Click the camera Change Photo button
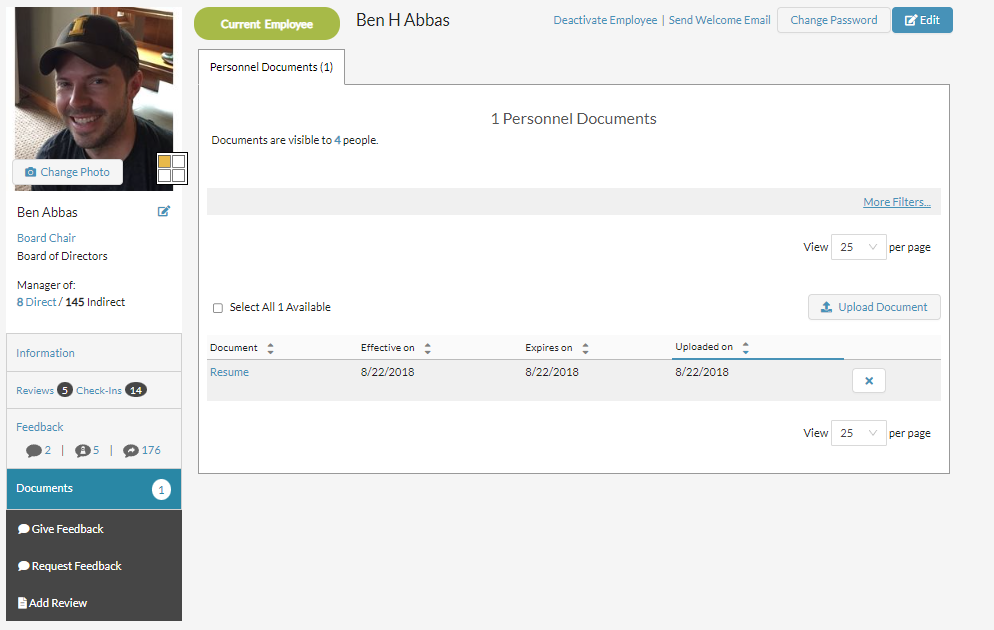This screenshot has width=994, height=630. point(67,172)
